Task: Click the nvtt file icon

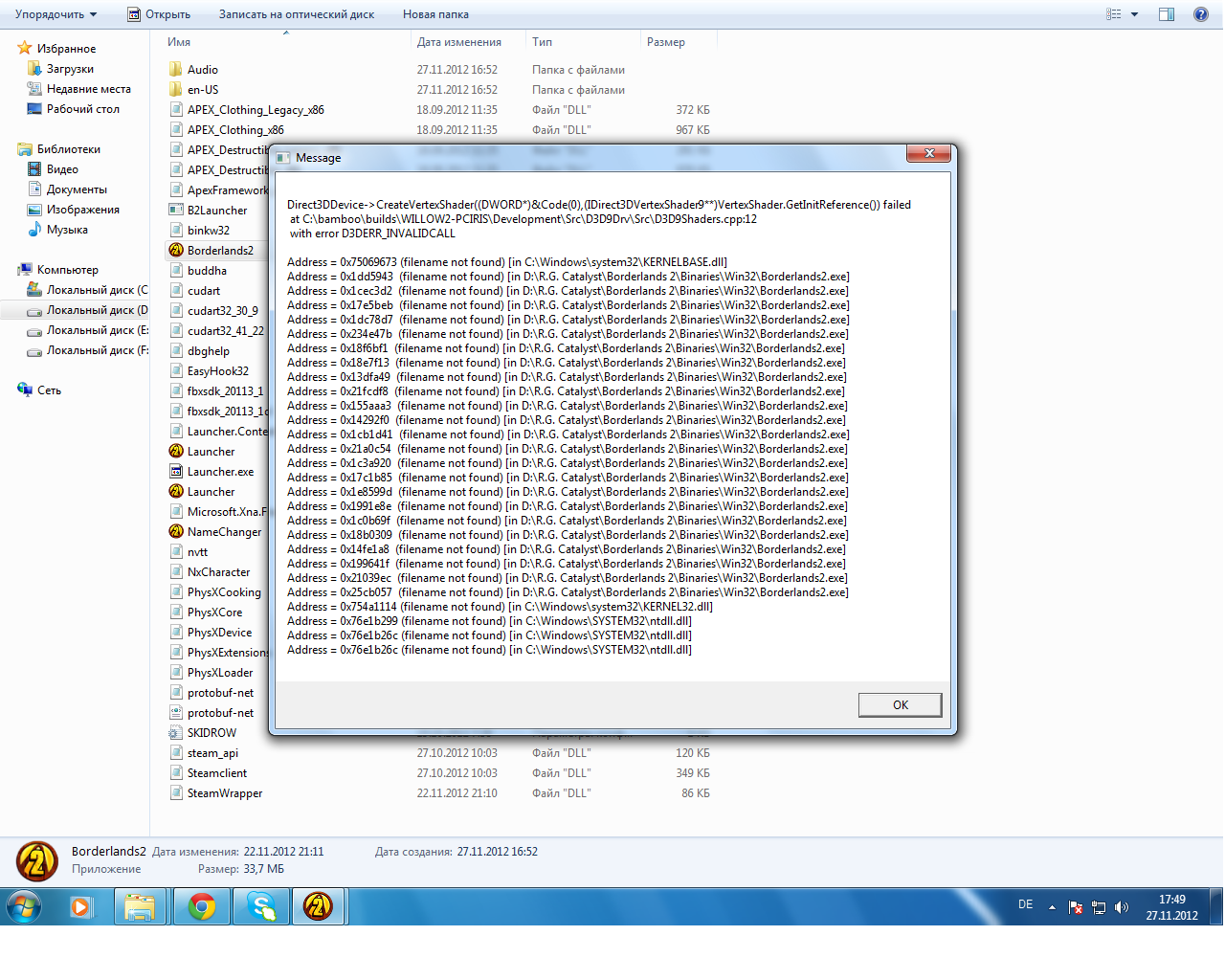Action: pyautogui.click(x=176, y=551)
